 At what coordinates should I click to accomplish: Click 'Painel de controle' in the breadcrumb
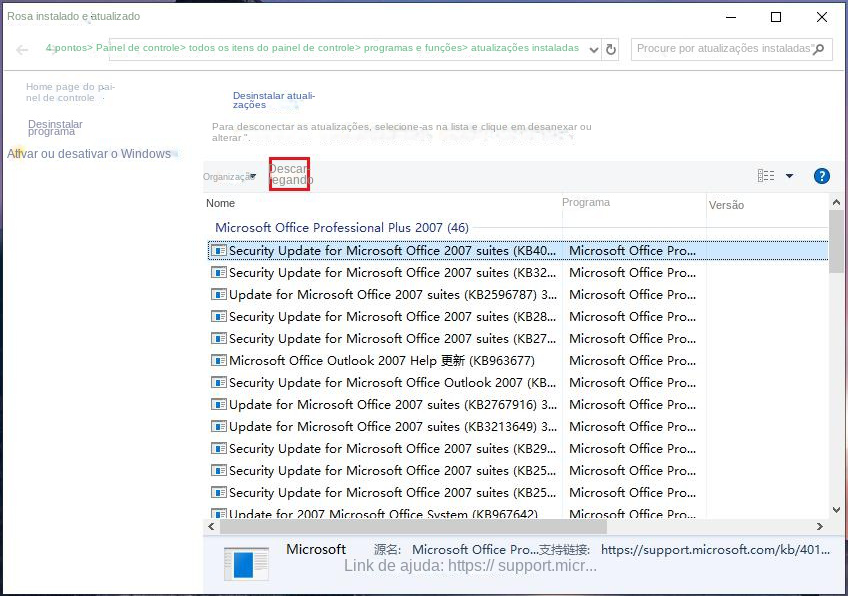pyautogui.click(x=137, y=48)
